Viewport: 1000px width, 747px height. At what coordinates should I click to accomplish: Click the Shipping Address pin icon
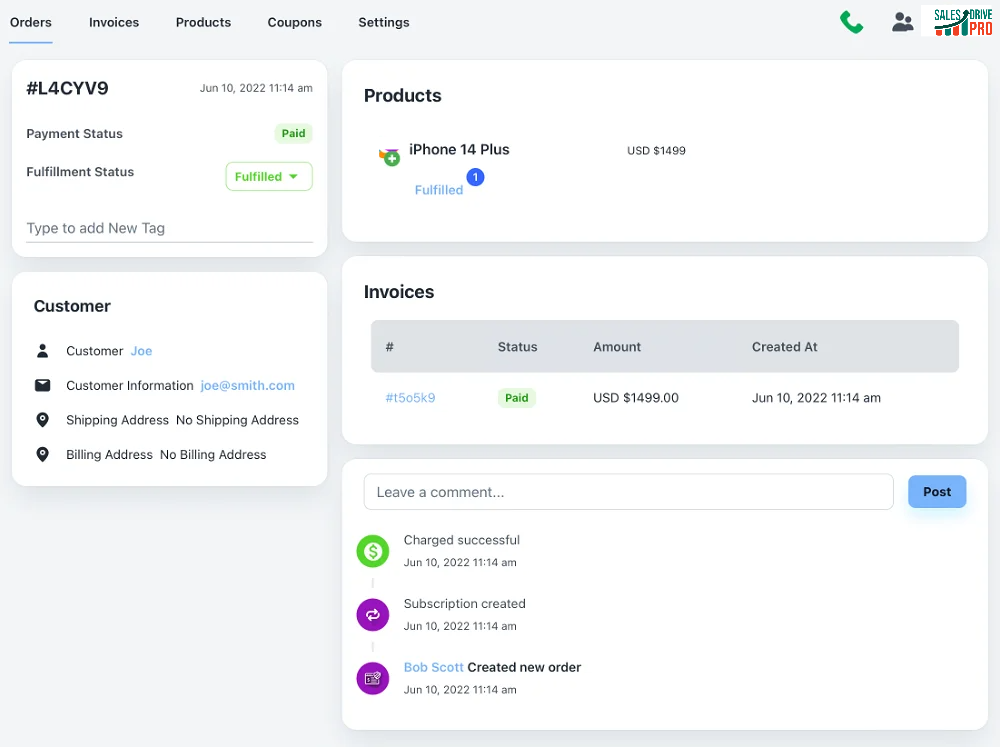point(42,420)
